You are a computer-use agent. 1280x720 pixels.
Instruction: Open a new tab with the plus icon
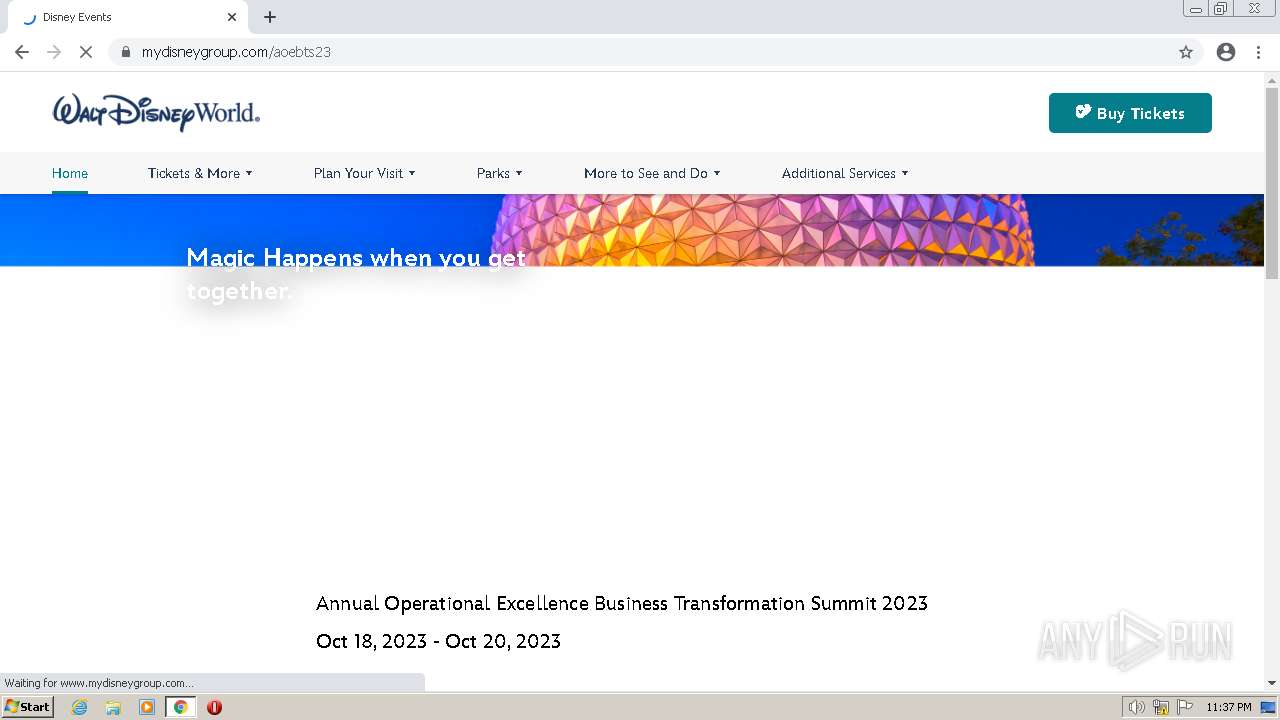[x=270, y=17]
